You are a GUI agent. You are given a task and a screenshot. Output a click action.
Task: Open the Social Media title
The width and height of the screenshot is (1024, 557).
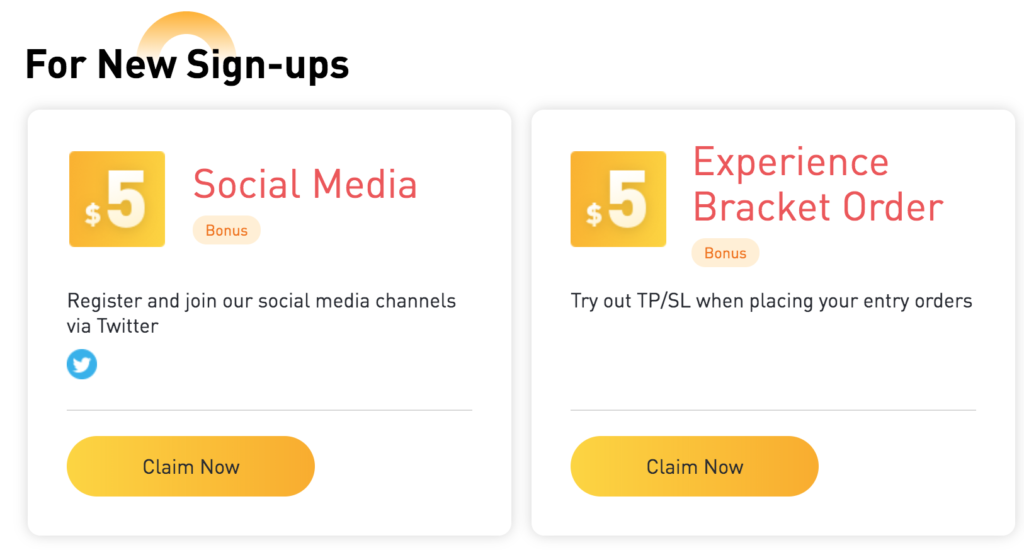pyautogui.click(x=305, y=184)
